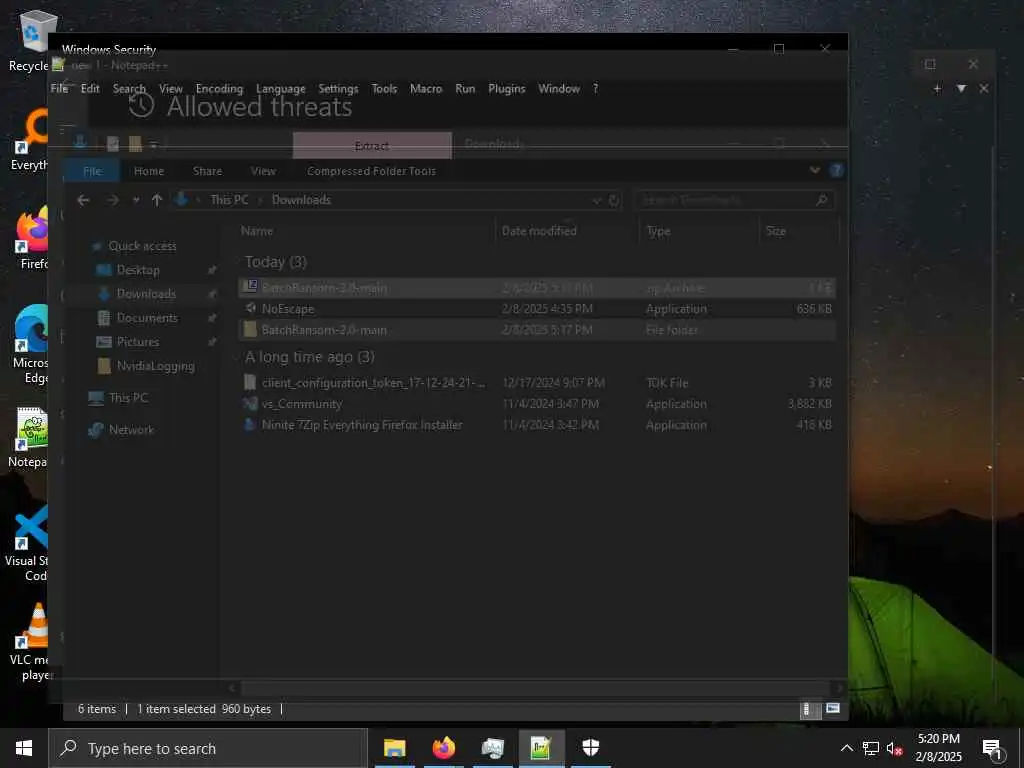Open the volume tray icon
The image size is (1024, 768).
[x=894, y=748]
